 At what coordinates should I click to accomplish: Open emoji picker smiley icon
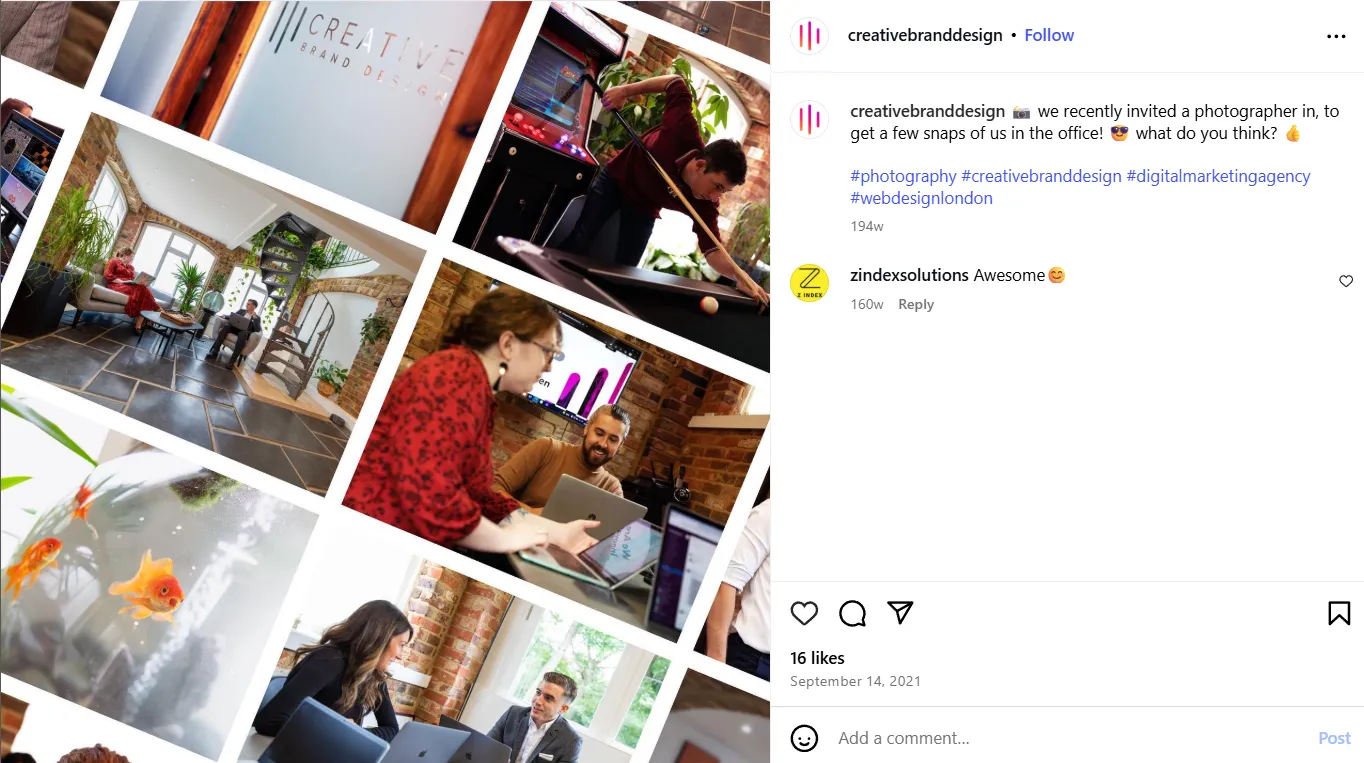coord(804,738)
